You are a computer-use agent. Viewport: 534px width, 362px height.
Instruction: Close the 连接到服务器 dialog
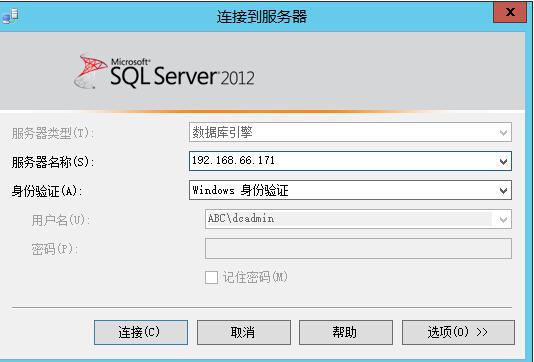click(x=510, y=12)
